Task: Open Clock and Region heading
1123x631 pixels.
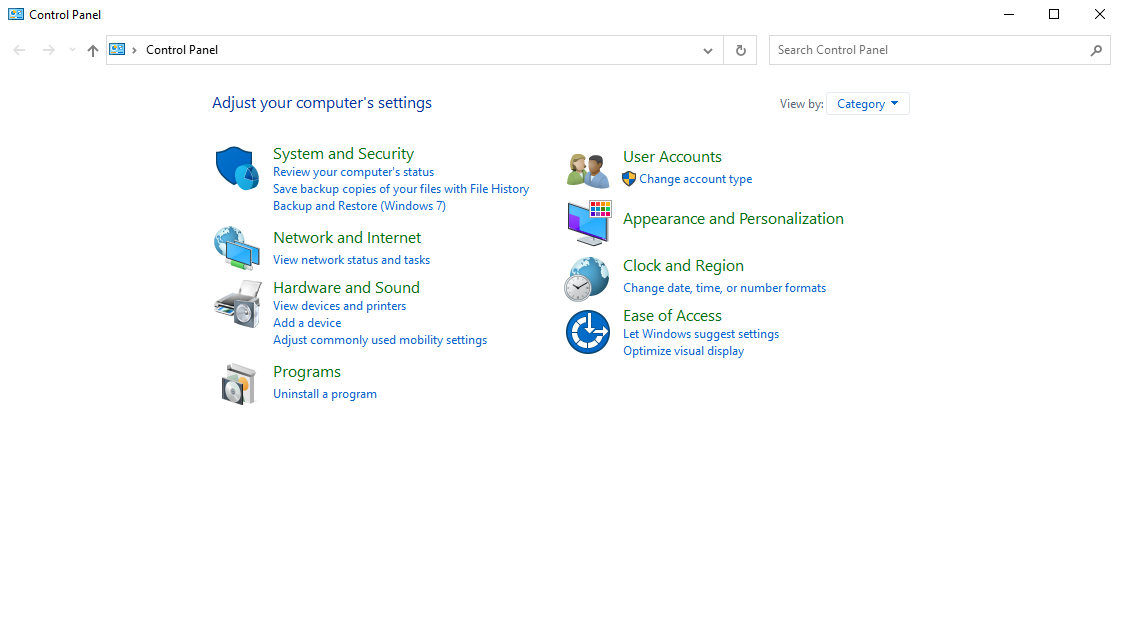Action: click(683, 266)
